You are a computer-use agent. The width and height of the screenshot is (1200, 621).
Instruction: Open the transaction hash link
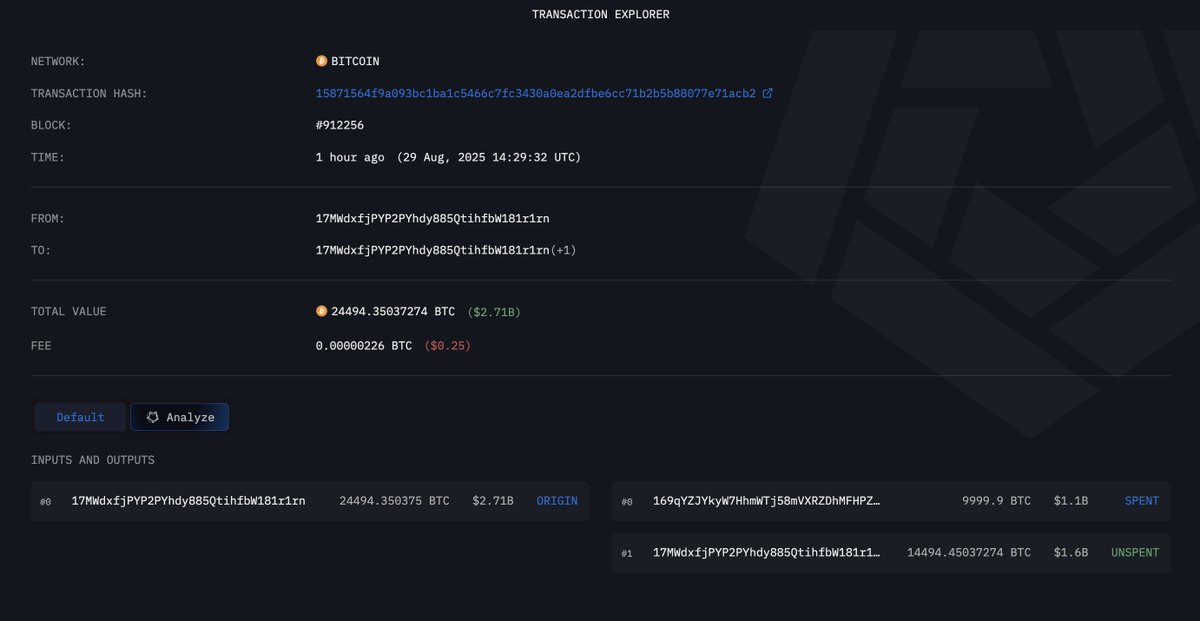(536, 94)
